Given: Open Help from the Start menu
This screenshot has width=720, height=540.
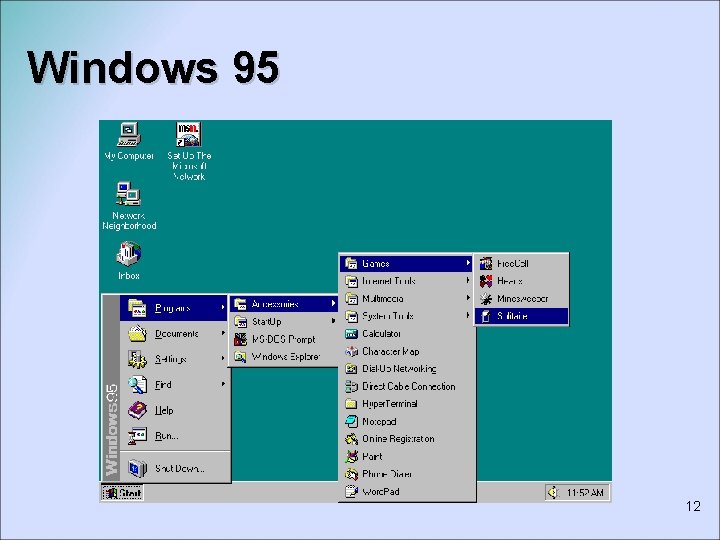Looking at the screenshot, I should coord(174,410).
